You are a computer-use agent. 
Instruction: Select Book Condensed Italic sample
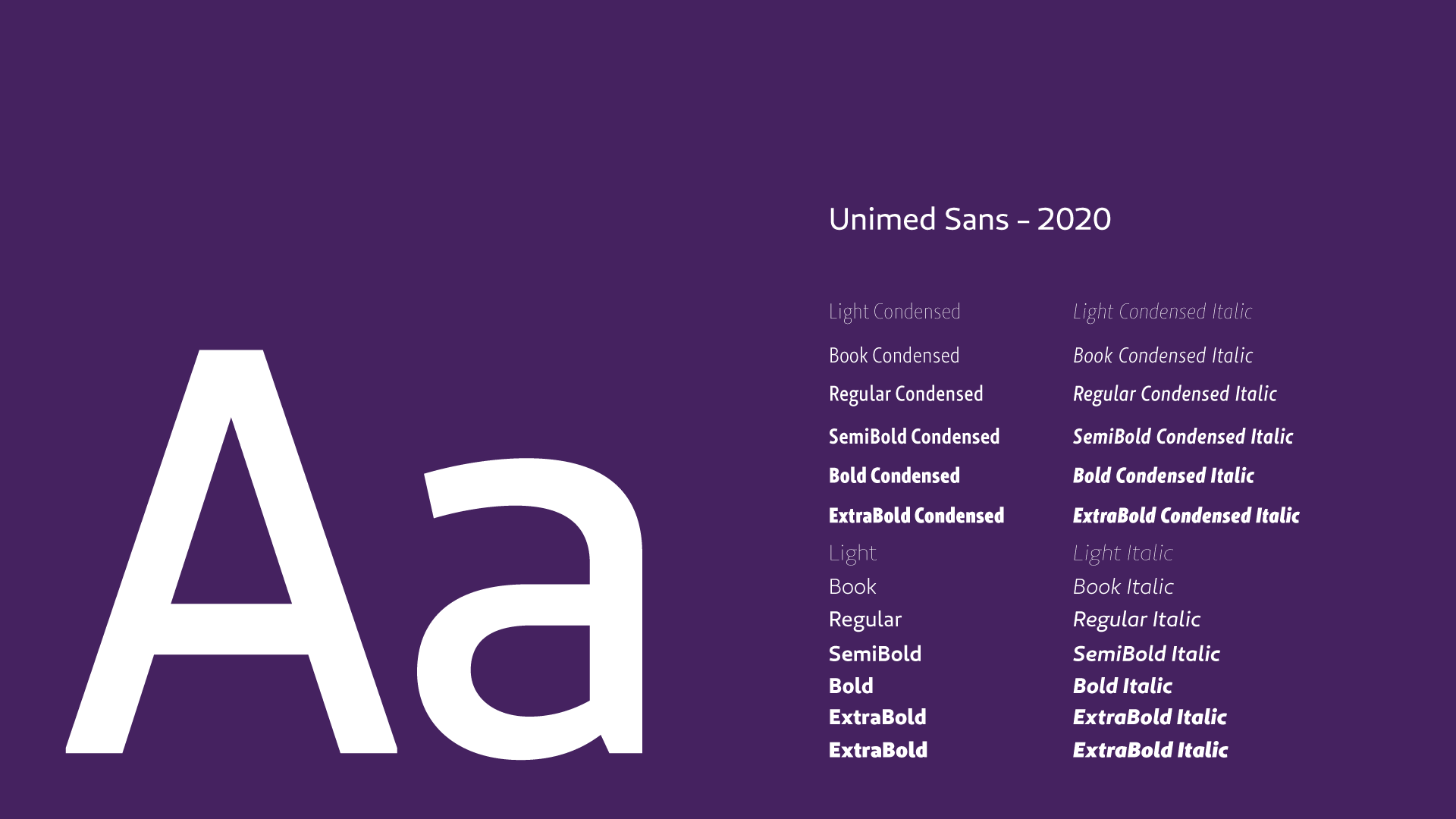click(1163, 356)
